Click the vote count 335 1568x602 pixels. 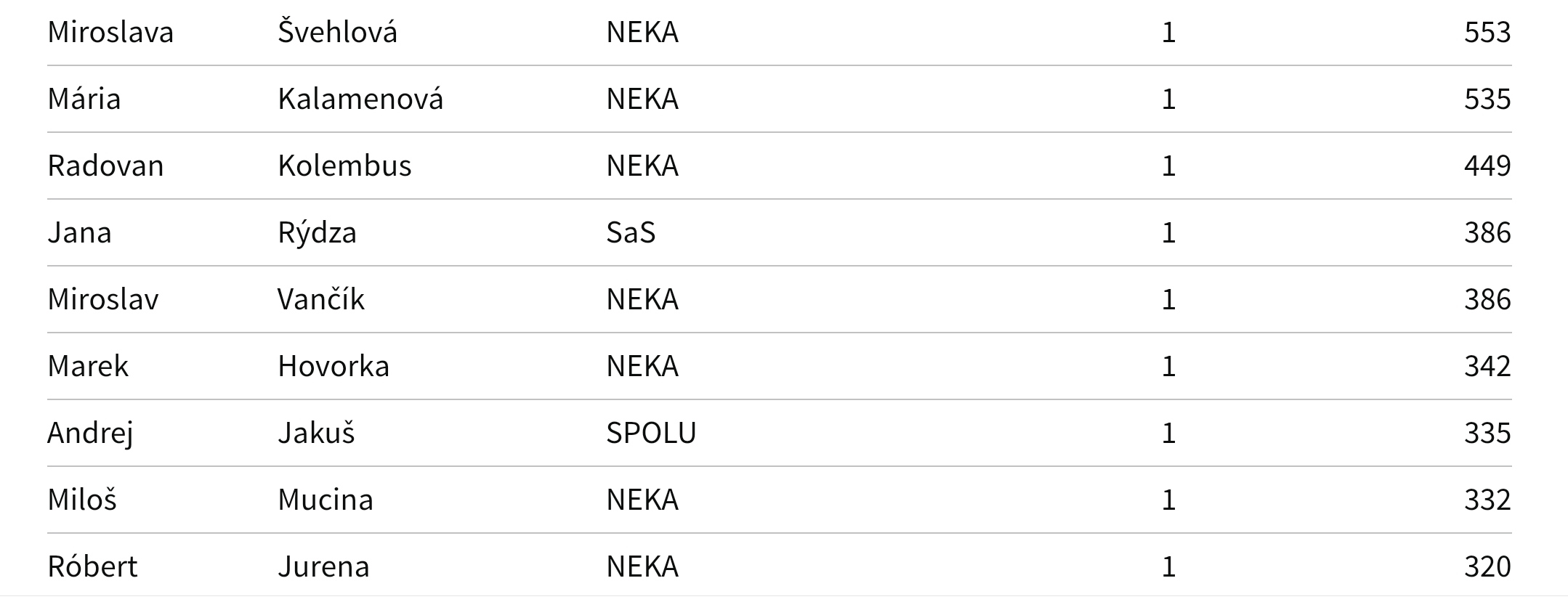(1487, 434)
